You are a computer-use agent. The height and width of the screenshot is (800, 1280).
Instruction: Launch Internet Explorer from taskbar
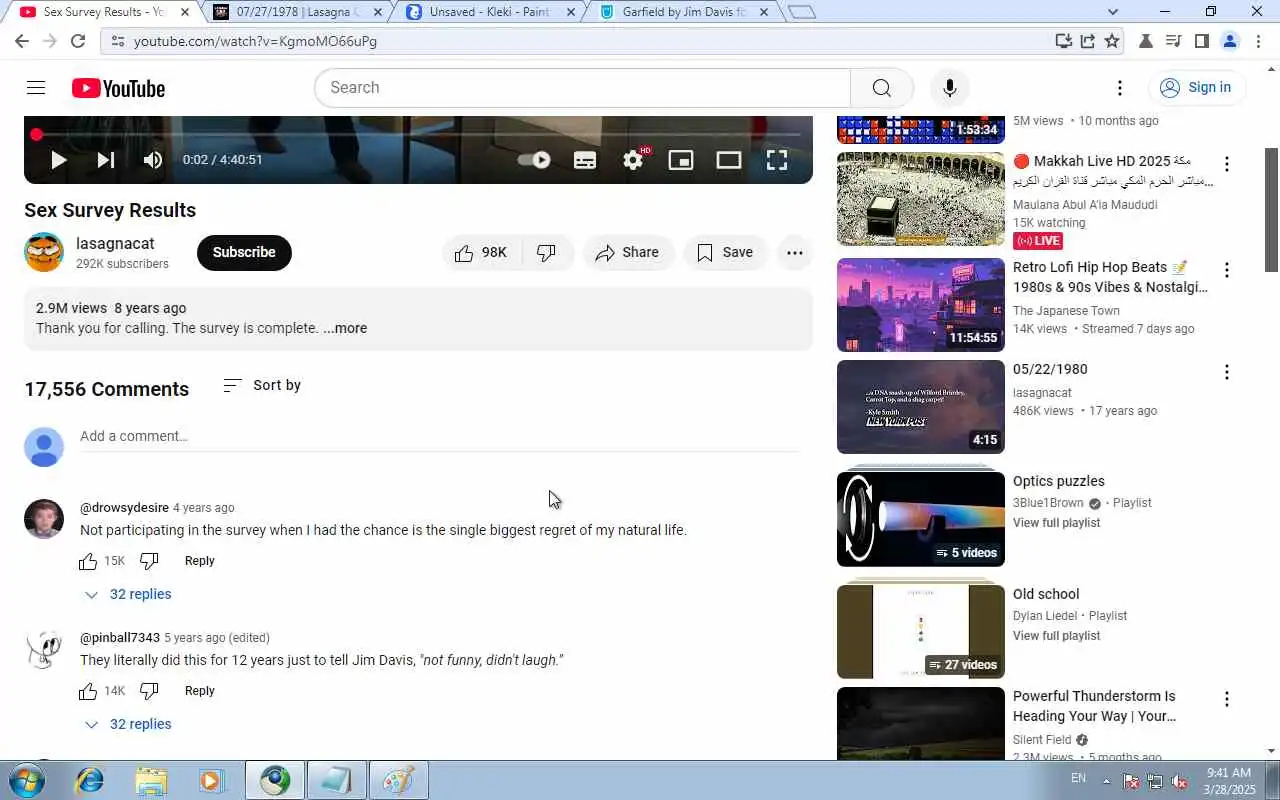click(x=90, y=780)
